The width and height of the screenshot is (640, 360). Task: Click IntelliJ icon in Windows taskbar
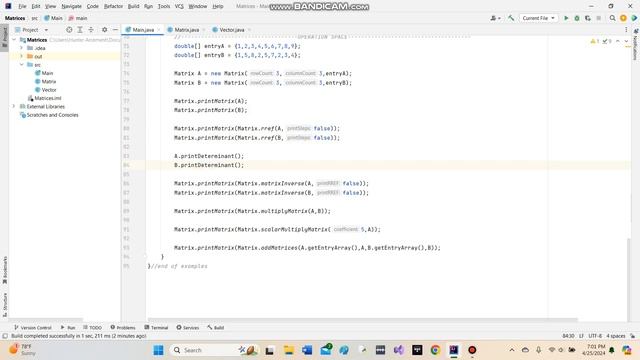click(x=453, y=350)
